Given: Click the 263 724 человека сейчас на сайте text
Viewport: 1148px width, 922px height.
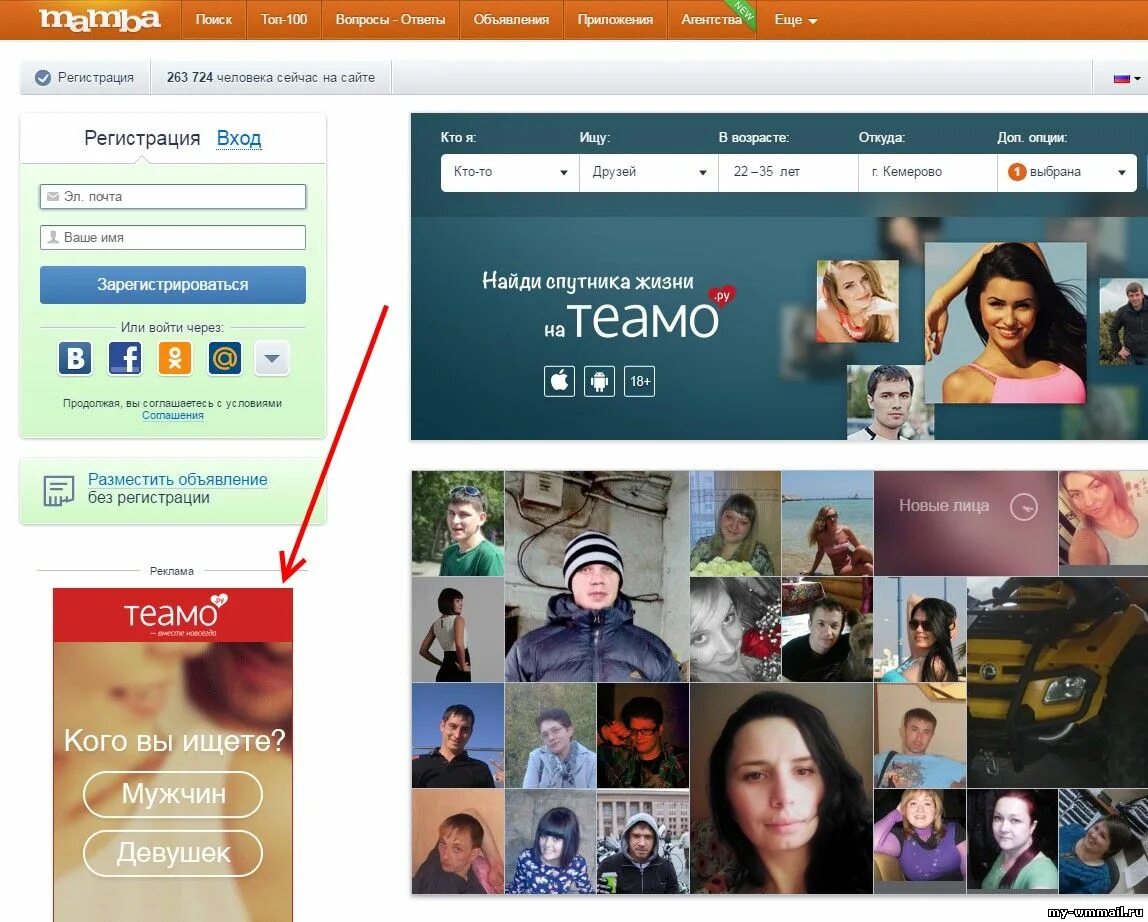Looking at the screenshot, I should pyautogui.click(x=271, y=78).
